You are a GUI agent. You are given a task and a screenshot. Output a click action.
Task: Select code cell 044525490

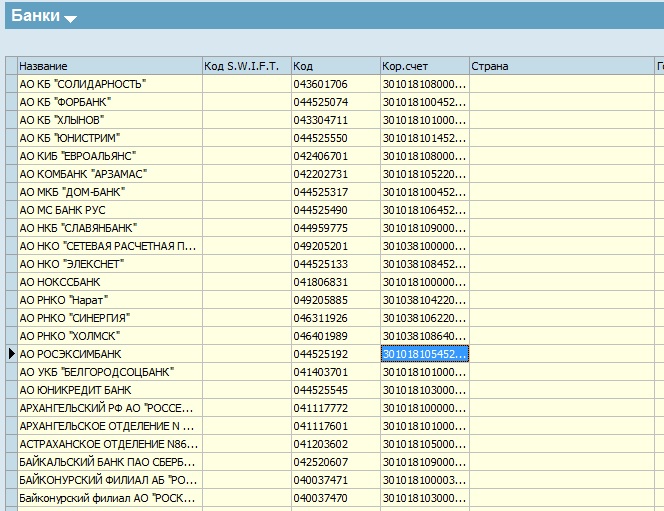[336, 210]
